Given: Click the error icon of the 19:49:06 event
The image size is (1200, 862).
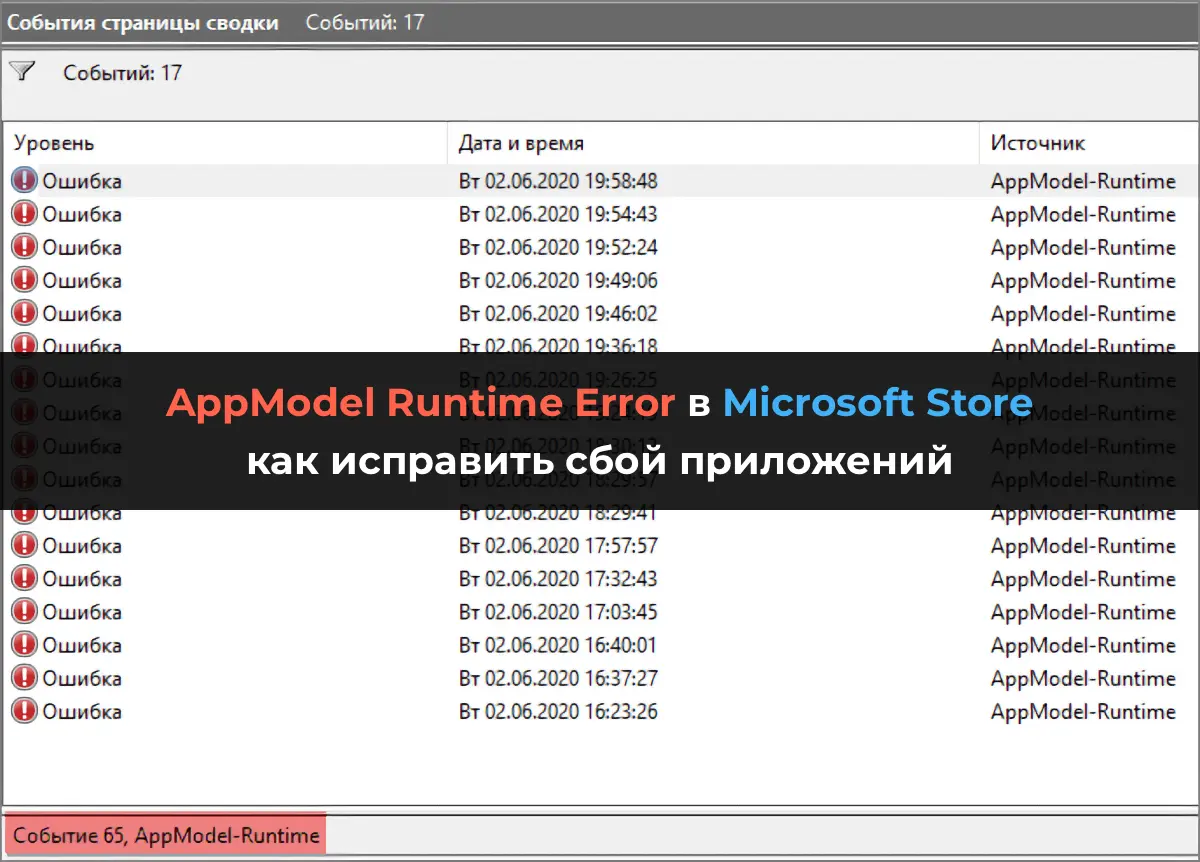Looking at the screenshot, I should 24,280.
